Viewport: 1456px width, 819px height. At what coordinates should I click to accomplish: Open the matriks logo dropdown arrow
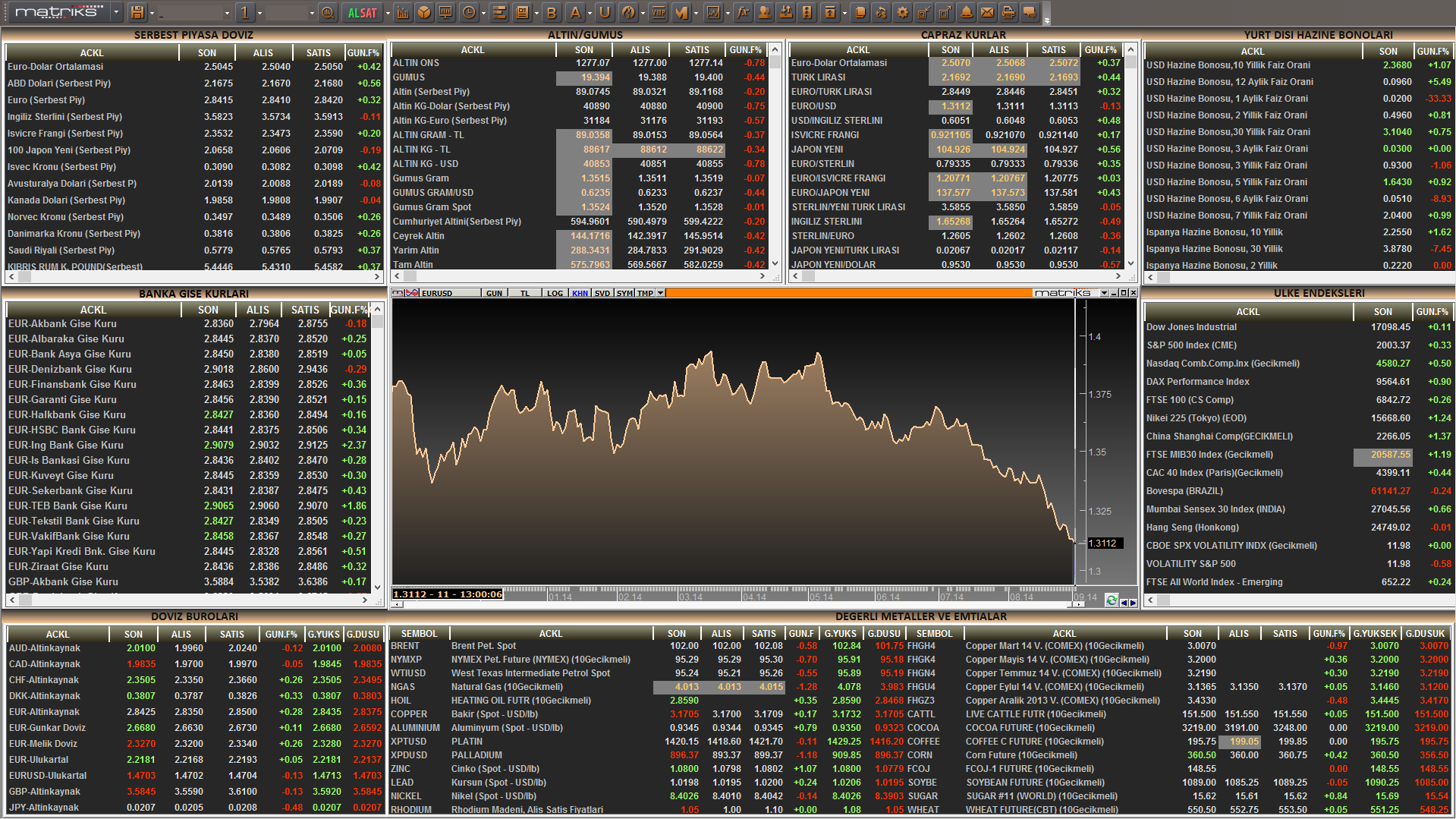point(116,13)
